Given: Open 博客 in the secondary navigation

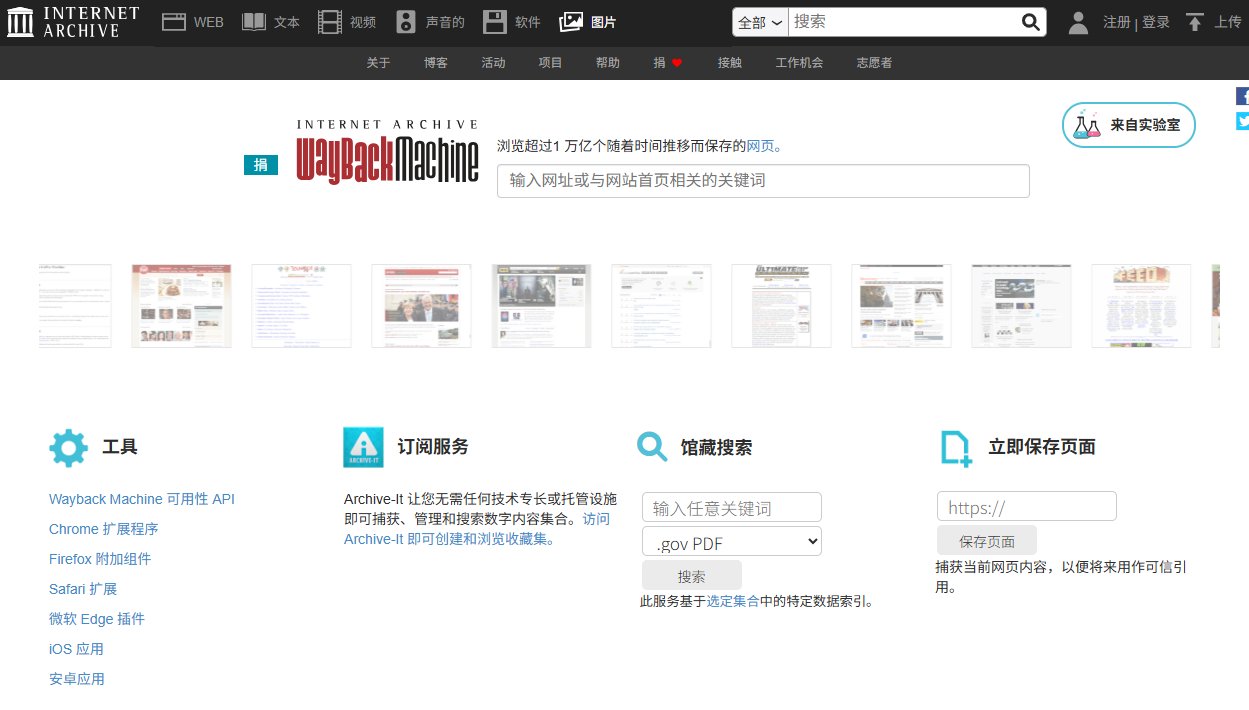Looking at the screenshot, I should point(436,63).
